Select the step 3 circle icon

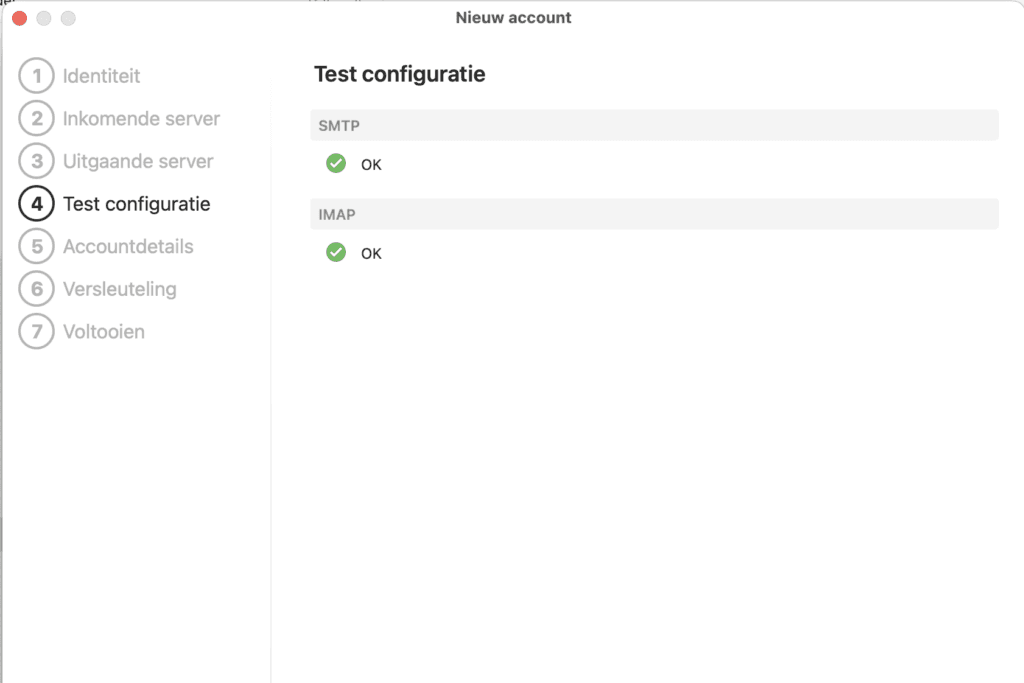(37, 161)
